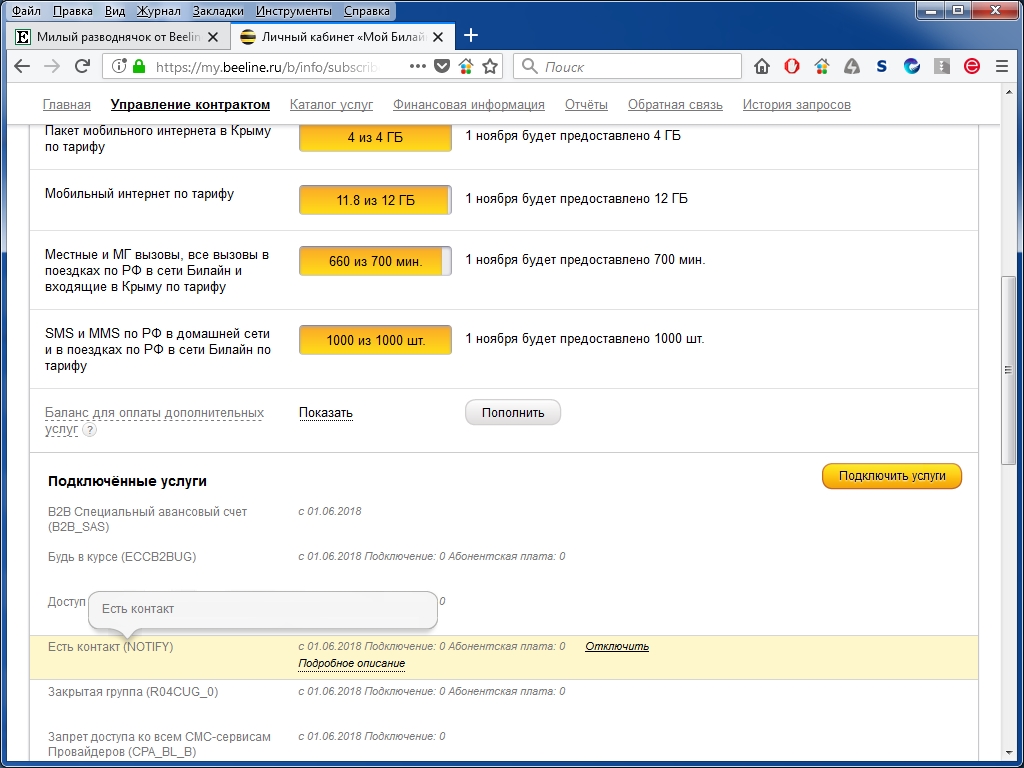Show site information via the info icon
The image size is (1024, 768).
[x=119, y=66]
